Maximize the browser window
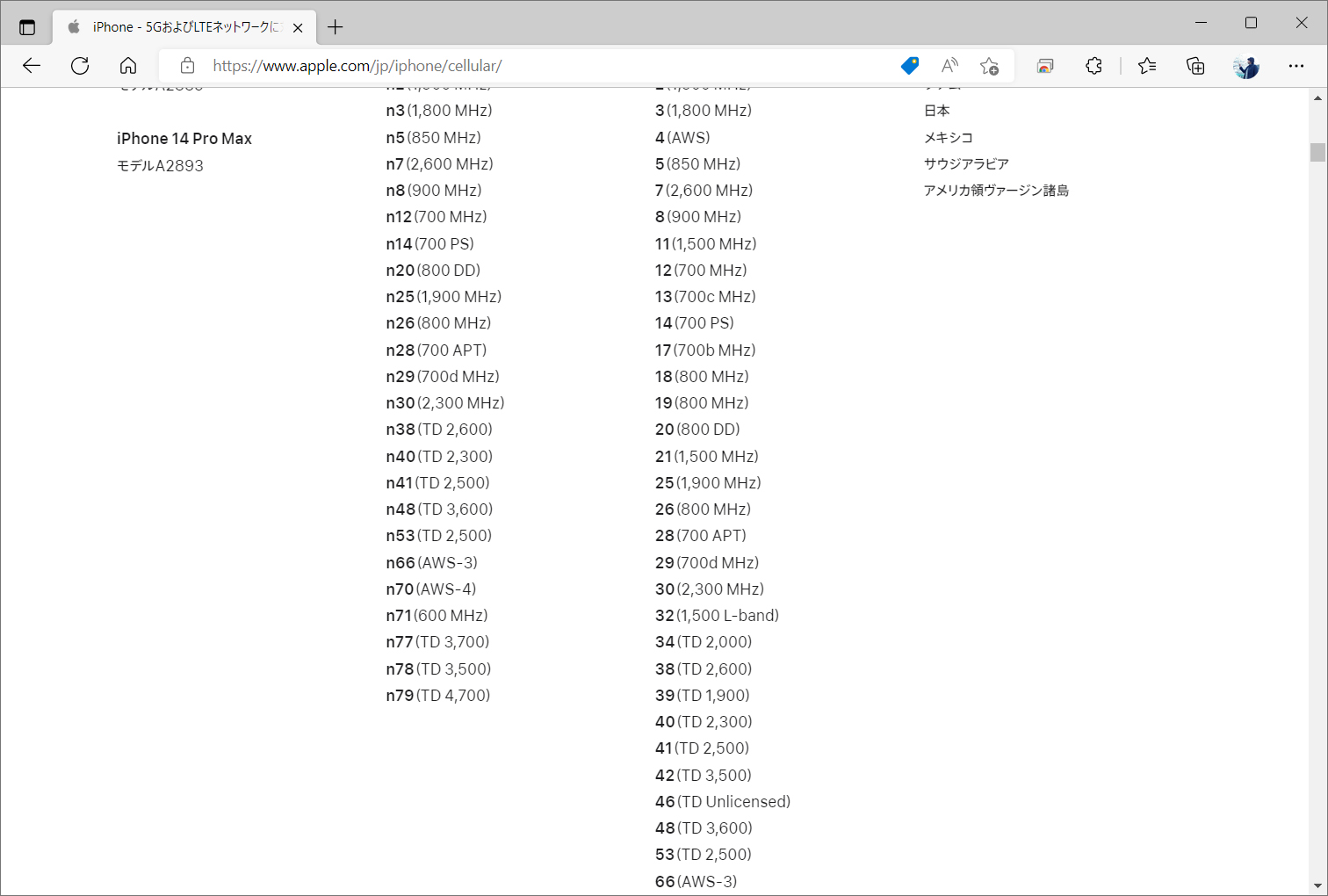1328x896 pixels. pyautogui.click(x=1252, y=23)
